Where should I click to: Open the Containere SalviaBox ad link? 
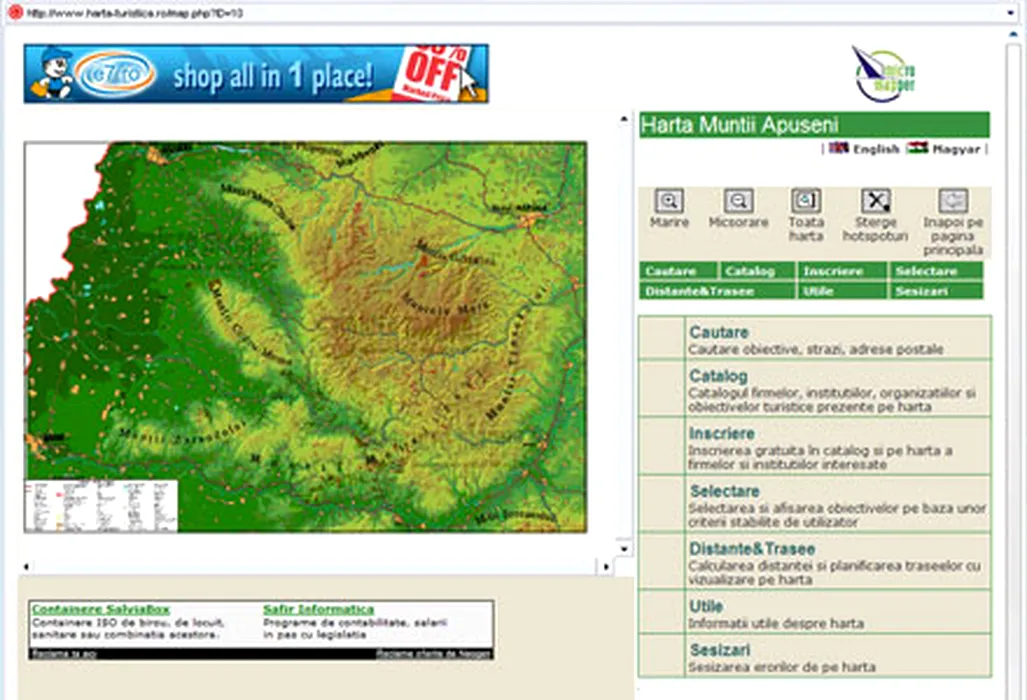click(100, 609)
